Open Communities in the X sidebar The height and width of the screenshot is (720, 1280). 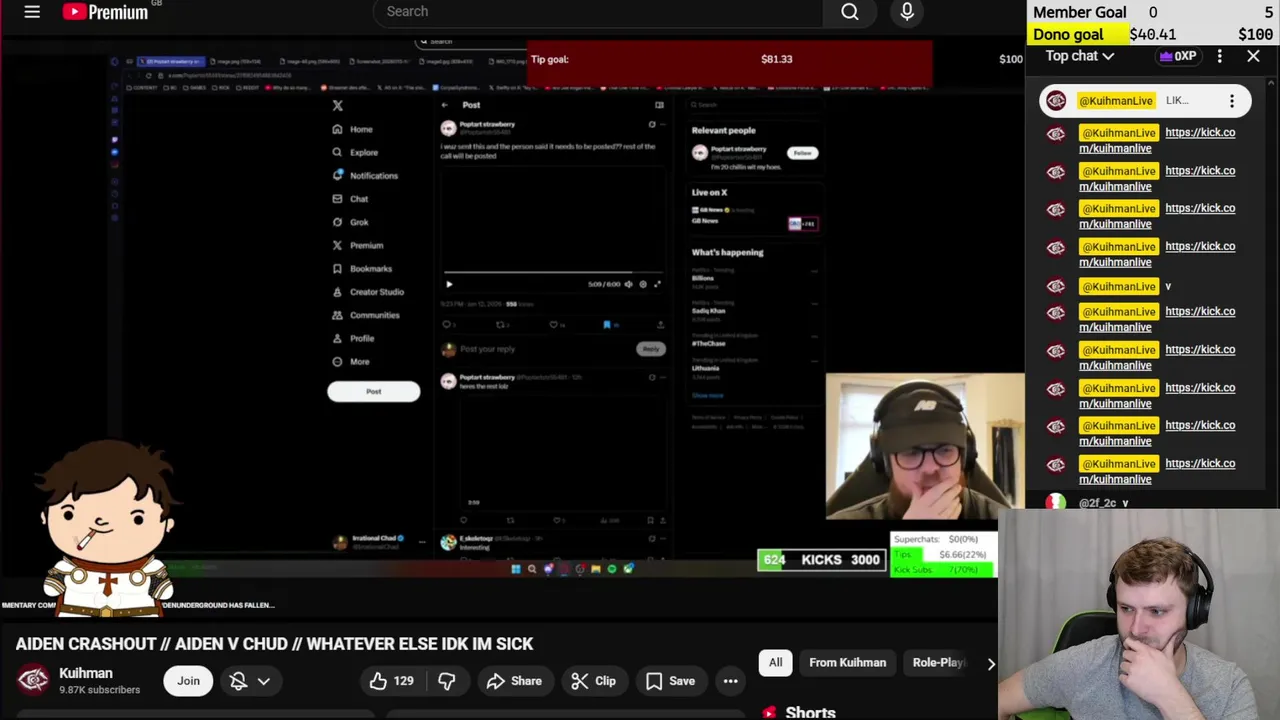click(x=365, y=315)
